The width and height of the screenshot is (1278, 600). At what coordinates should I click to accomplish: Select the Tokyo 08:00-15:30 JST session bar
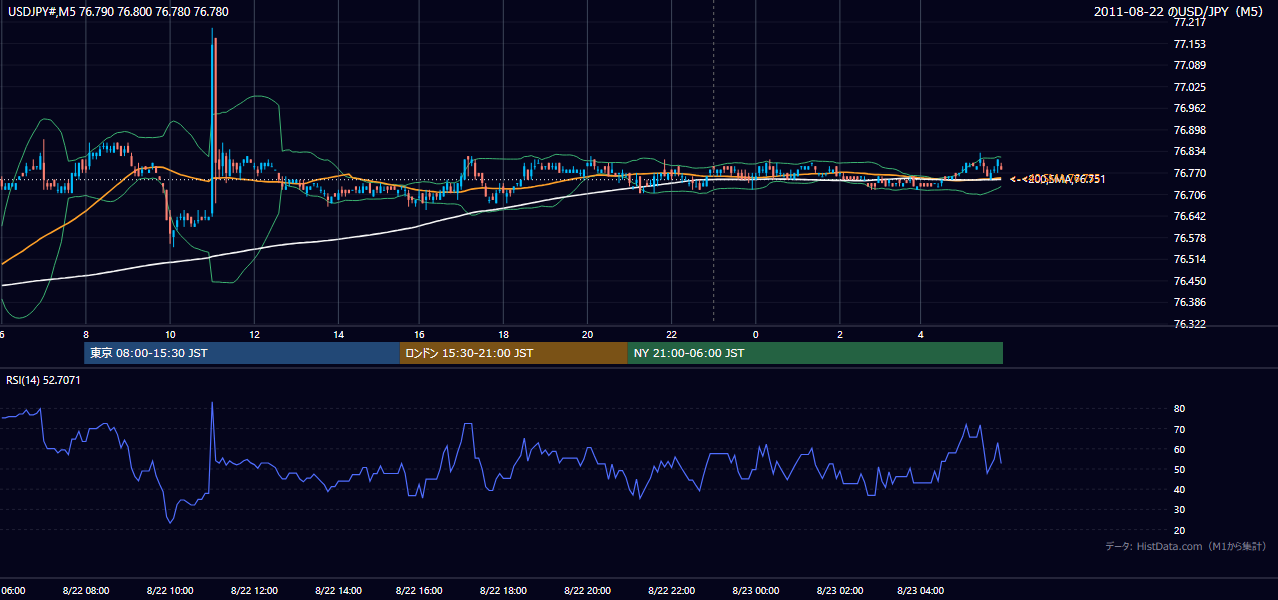[242, 353]
